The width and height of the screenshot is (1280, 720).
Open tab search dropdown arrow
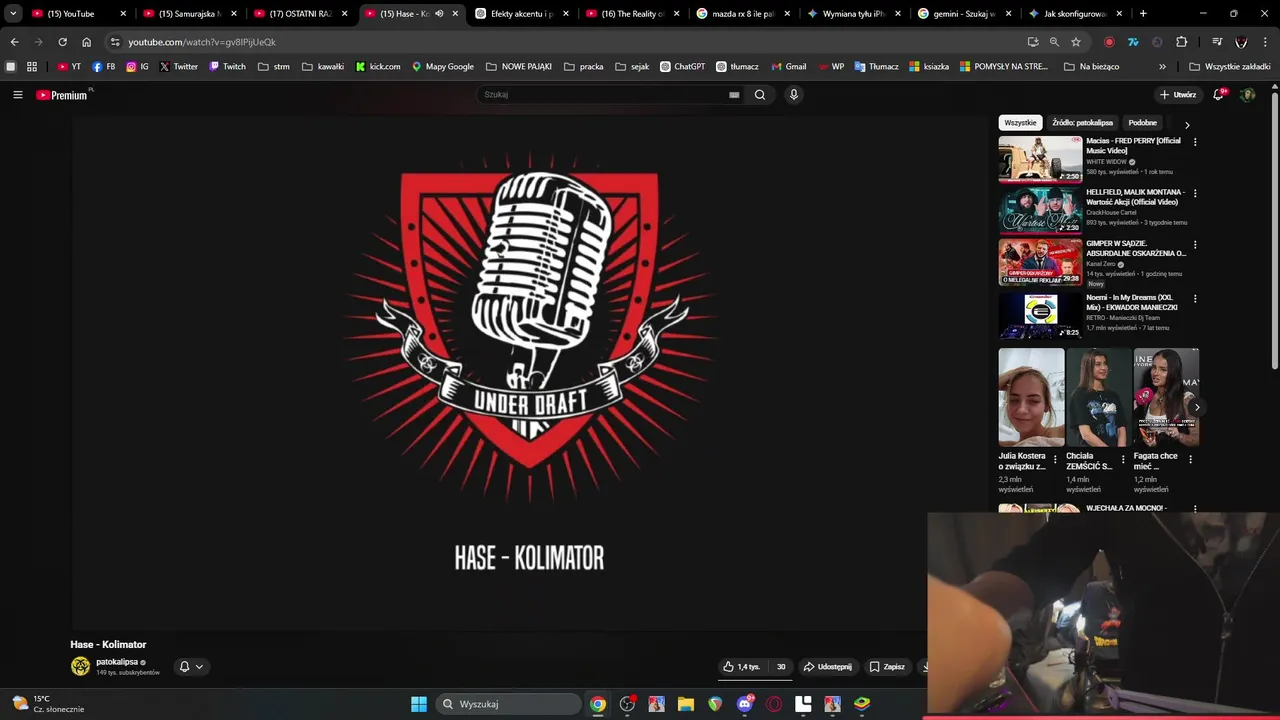[x=13, y=14]
